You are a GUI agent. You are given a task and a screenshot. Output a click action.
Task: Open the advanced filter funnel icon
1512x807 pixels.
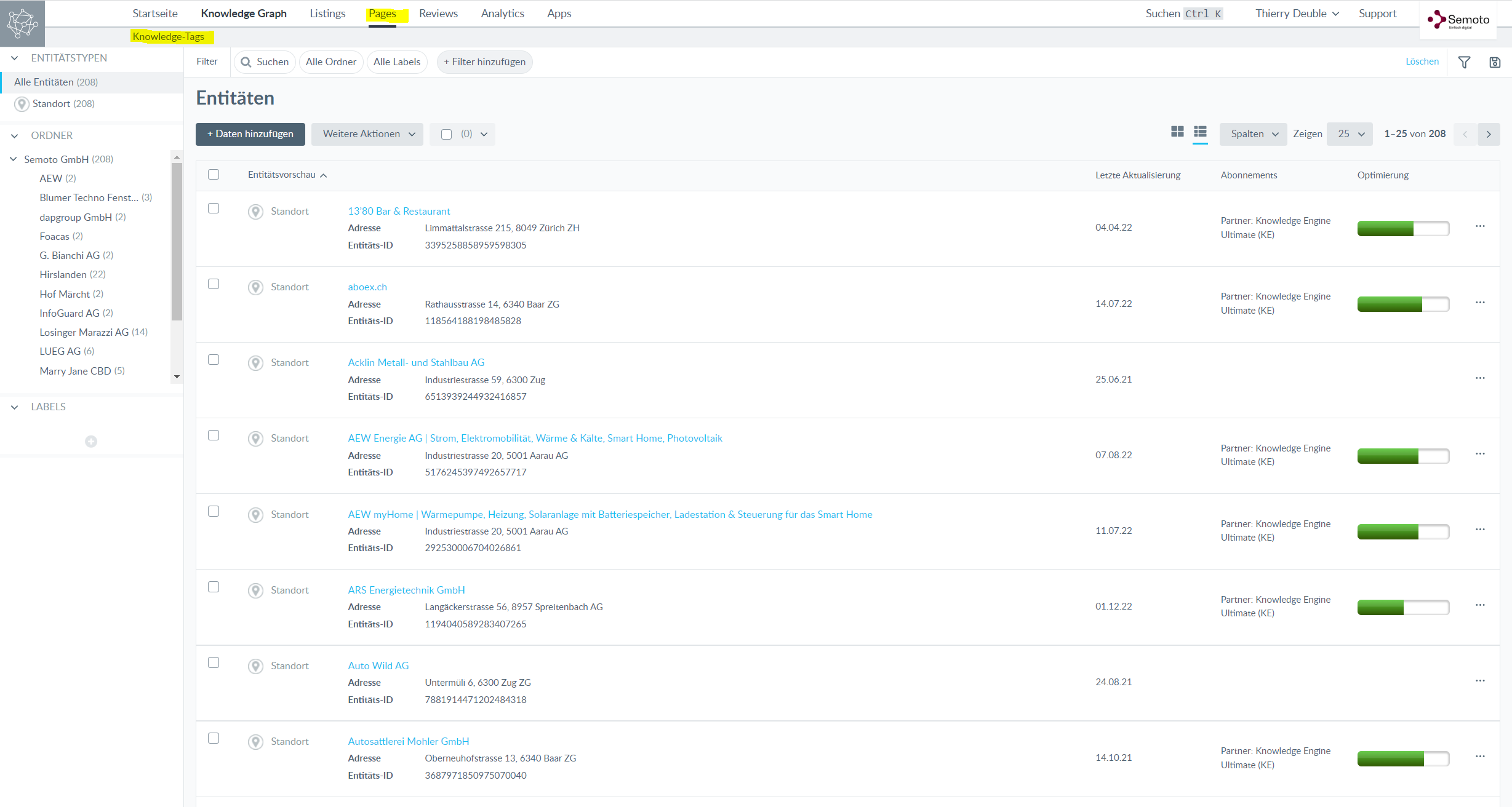[1464, 62]
